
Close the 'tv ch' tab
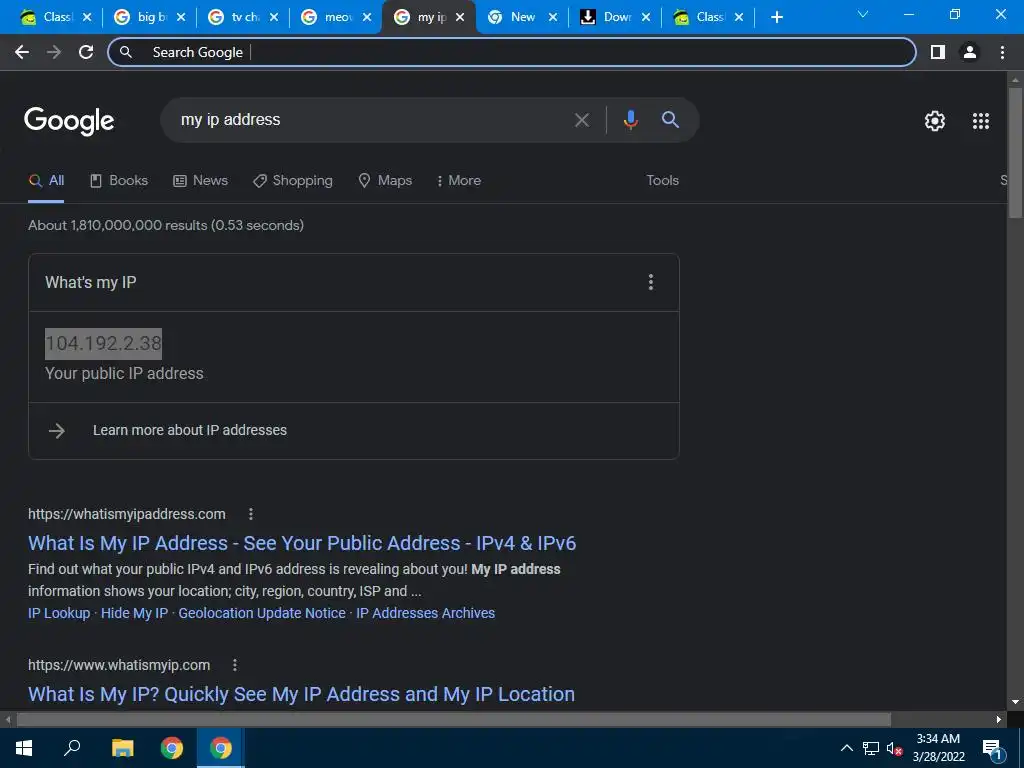pos(274,17)
